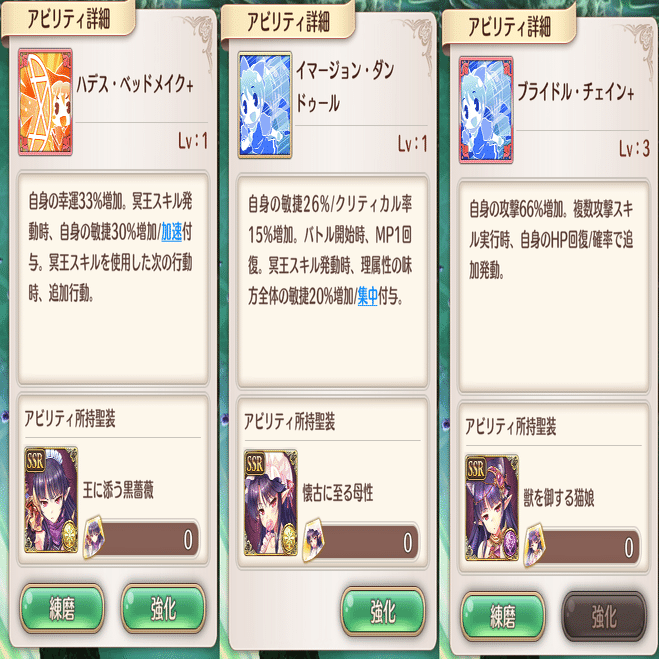Tap the 練磨 button in the left panel
The width and height of the screenshot is (659, 659).
62,608
